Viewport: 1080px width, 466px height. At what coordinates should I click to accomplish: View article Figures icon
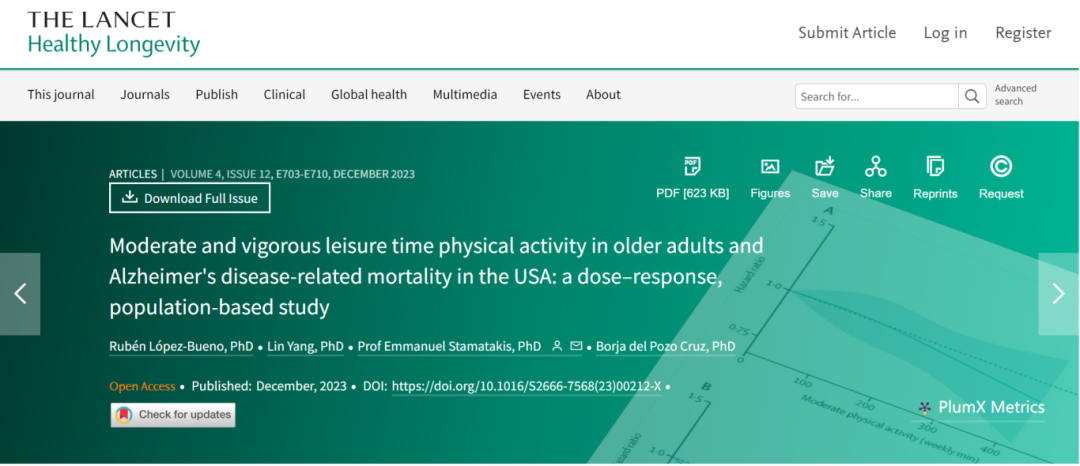pyautogui.click(x=770, y=166)
